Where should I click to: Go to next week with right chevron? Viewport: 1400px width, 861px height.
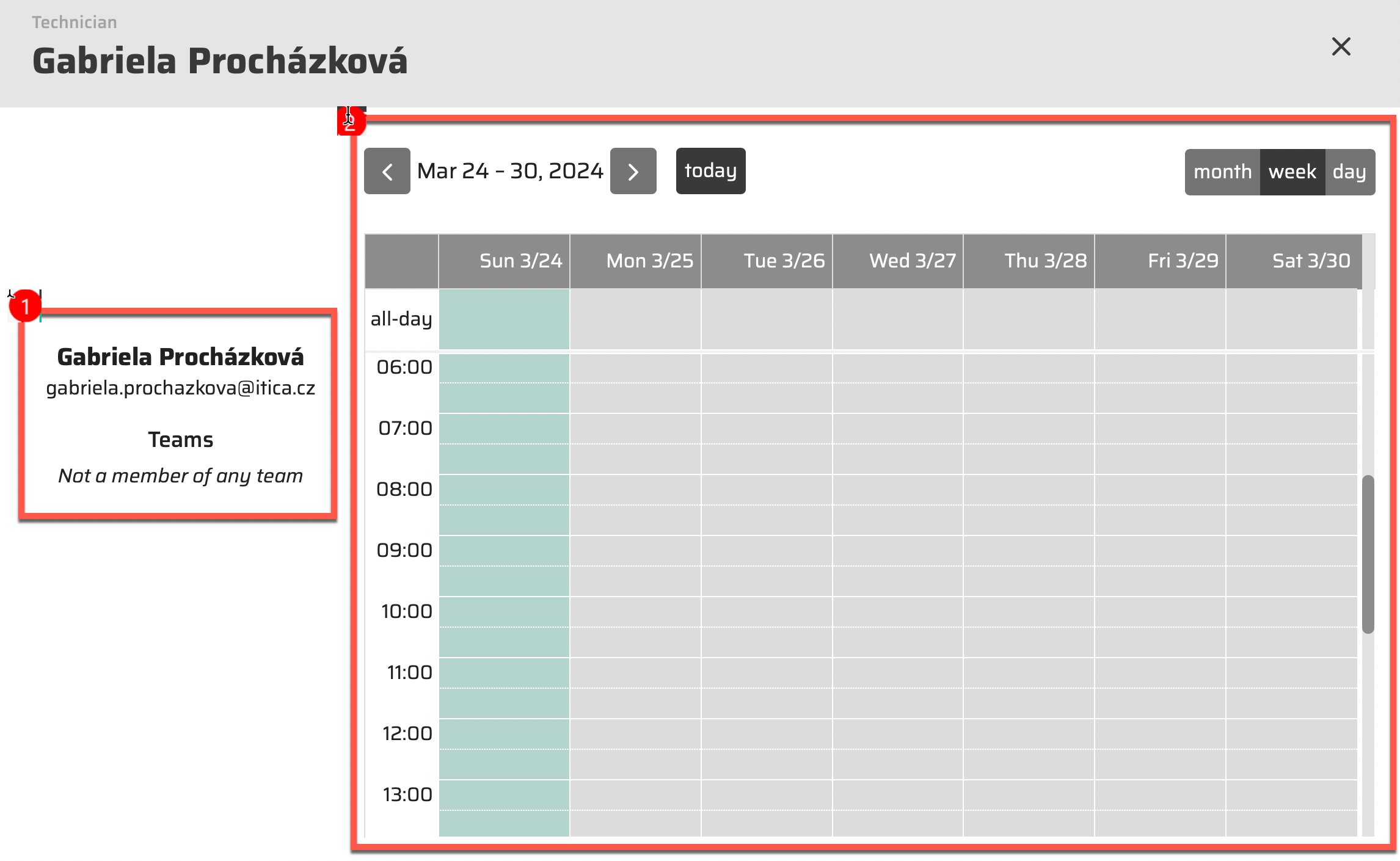[x=633, y=172]
